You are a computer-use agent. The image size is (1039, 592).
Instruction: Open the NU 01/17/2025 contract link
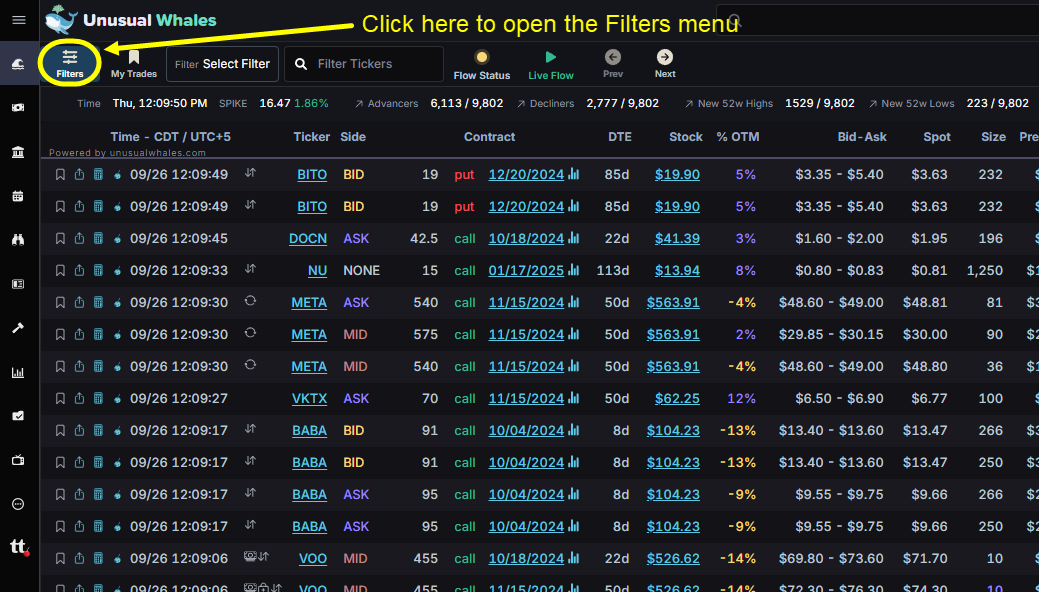tap(526, 270)
